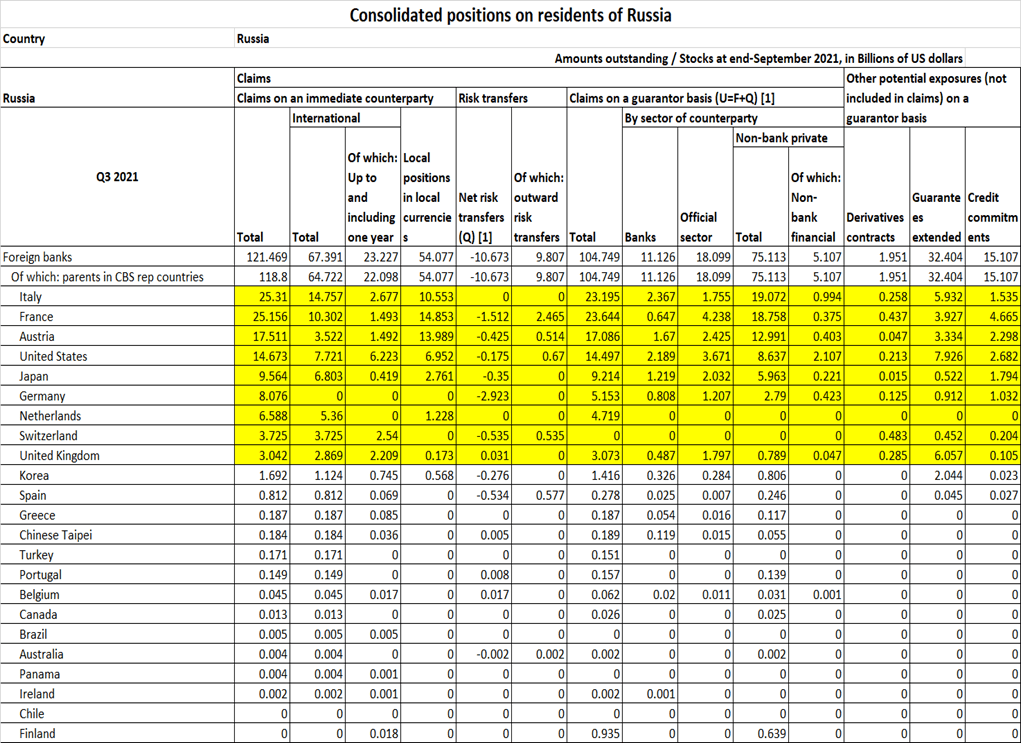Select the 'Credit commitments' column header

pyautogui.click(x=992, y=217)
